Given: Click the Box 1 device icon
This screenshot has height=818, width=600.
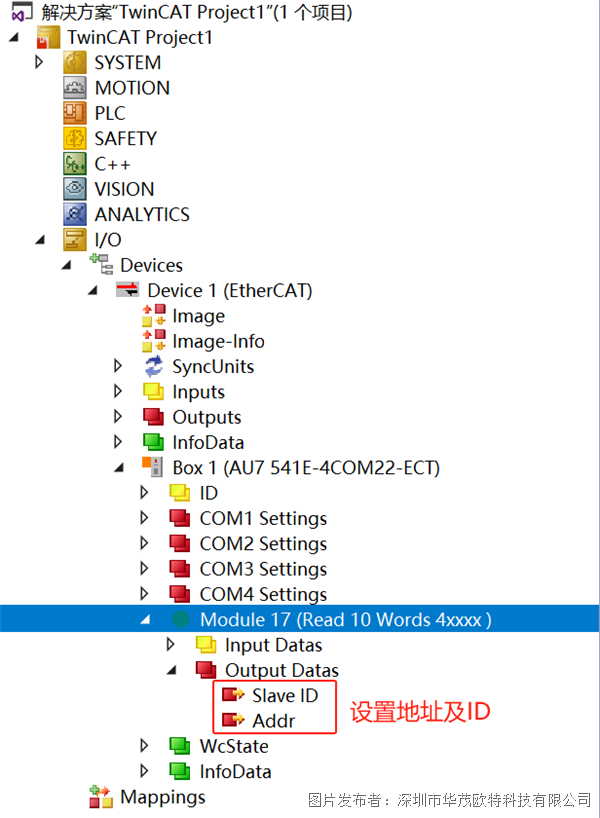Looking at the screenshot, I should (153, 467).
